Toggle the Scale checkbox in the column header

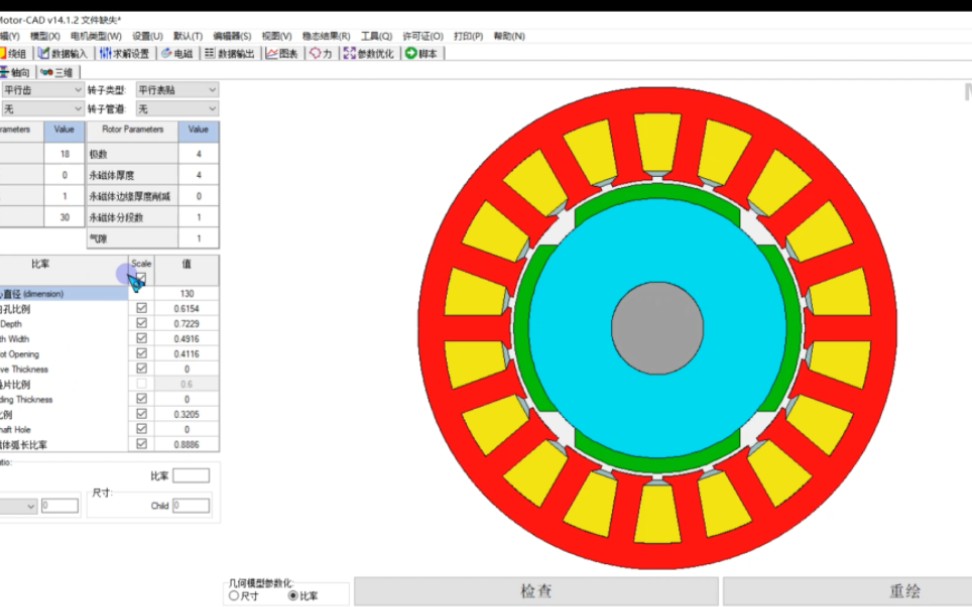tap(141, 277)
